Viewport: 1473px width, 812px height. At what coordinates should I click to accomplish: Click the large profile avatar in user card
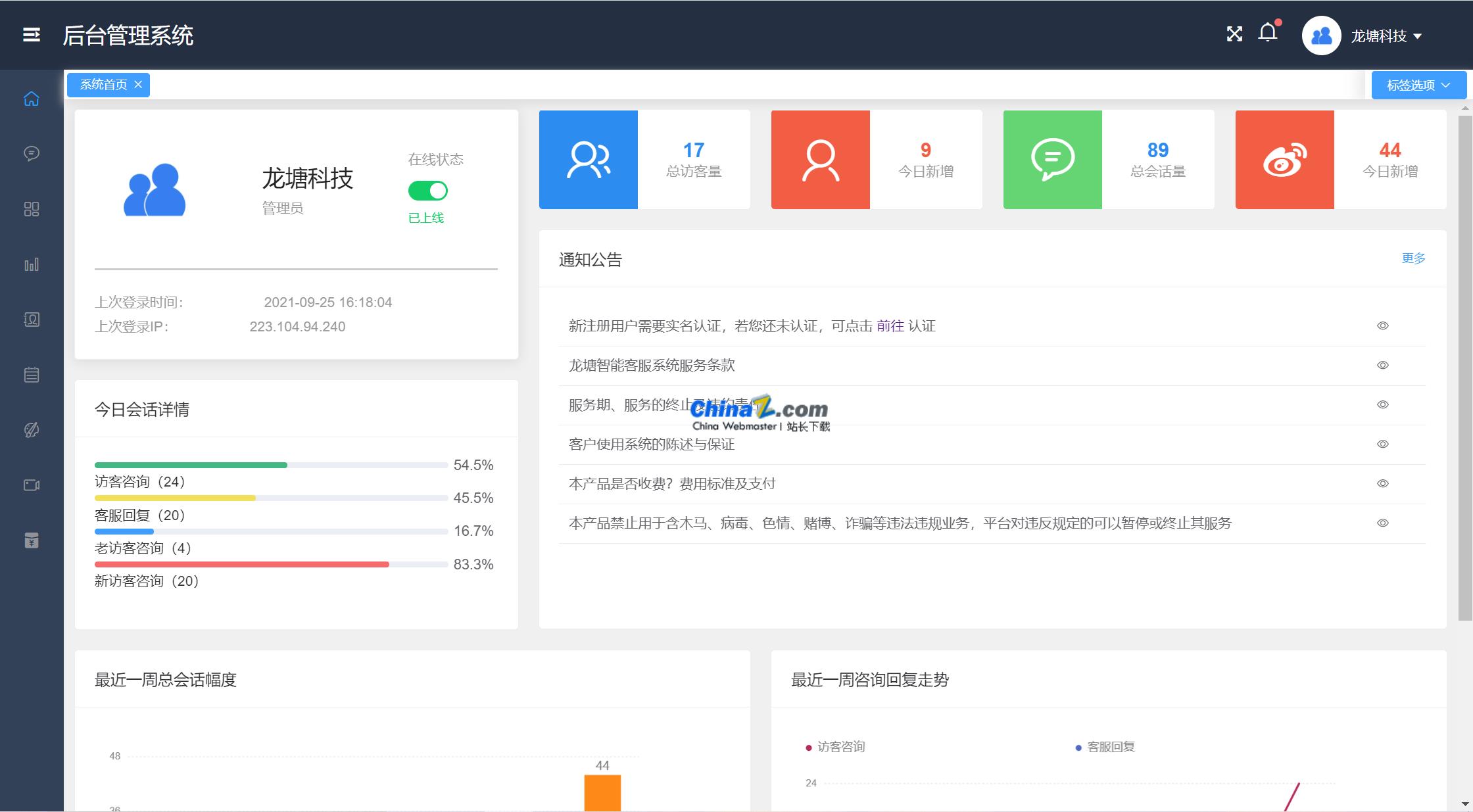[155, 190]
